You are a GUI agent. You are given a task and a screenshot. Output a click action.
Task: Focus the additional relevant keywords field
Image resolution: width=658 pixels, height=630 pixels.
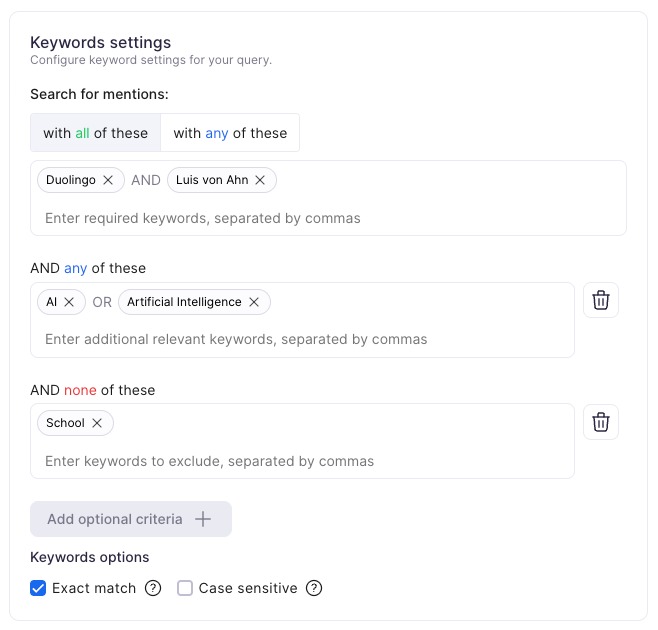coord(302,339)
